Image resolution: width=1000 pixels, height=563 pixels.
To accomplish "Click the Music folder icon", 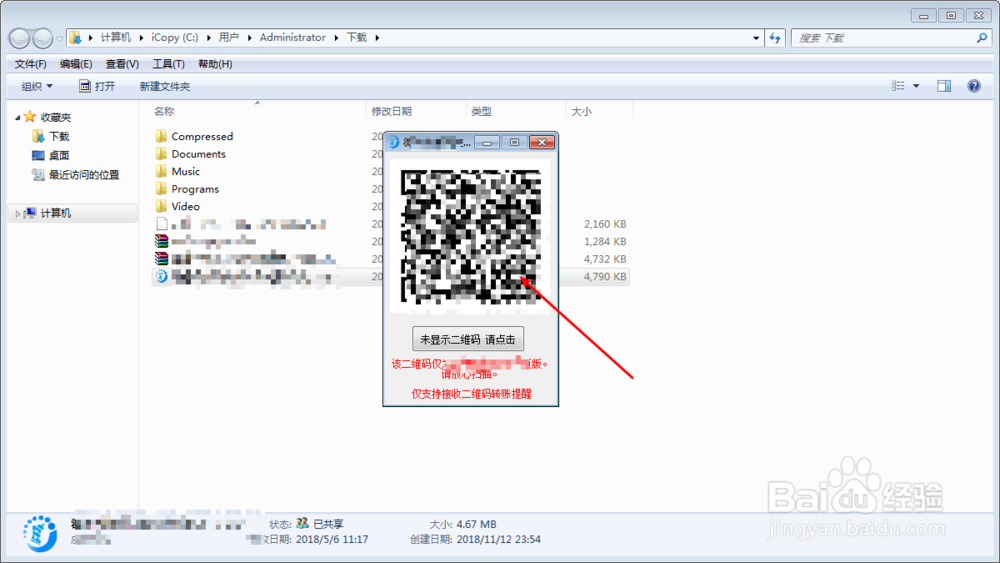I will [x=161, y=171].
